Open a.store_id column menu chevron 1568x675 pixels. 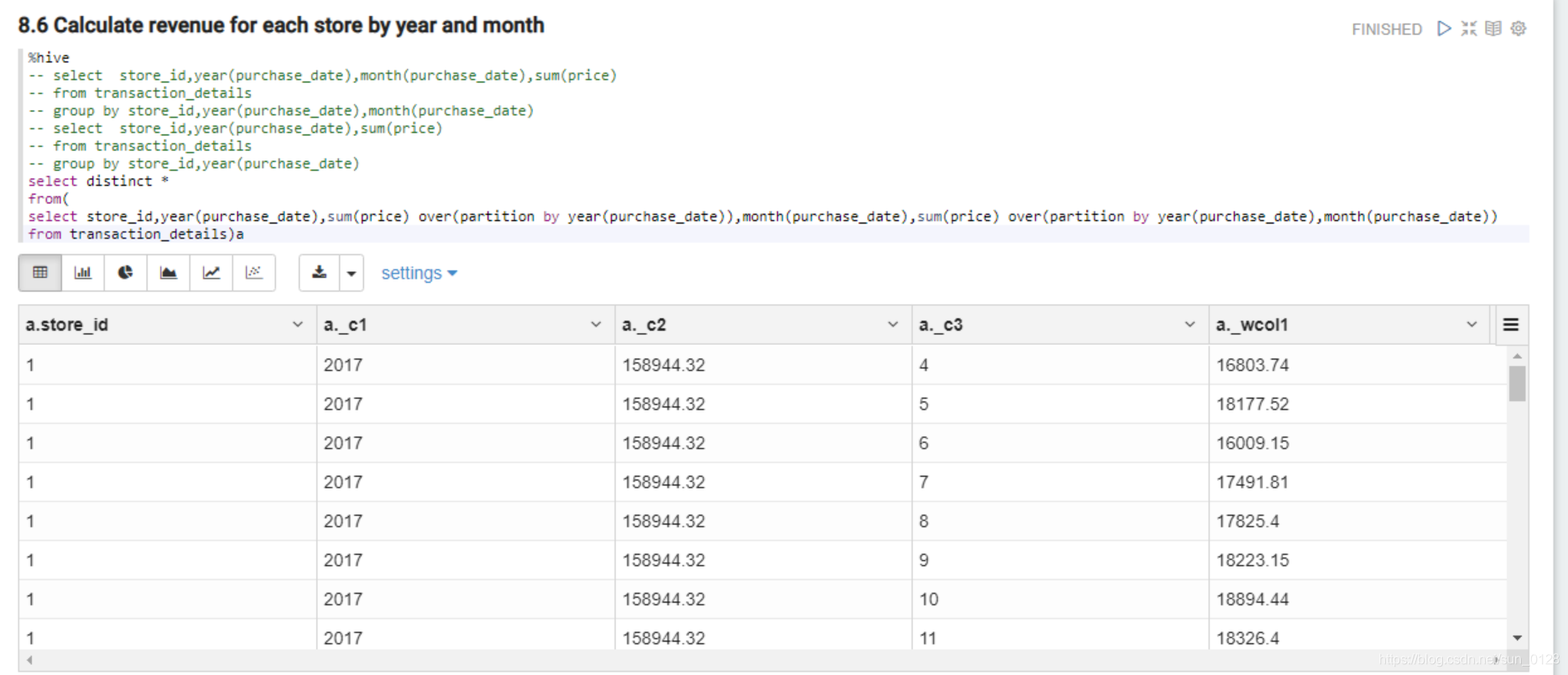pyautogui.click(x=297, y=325)
